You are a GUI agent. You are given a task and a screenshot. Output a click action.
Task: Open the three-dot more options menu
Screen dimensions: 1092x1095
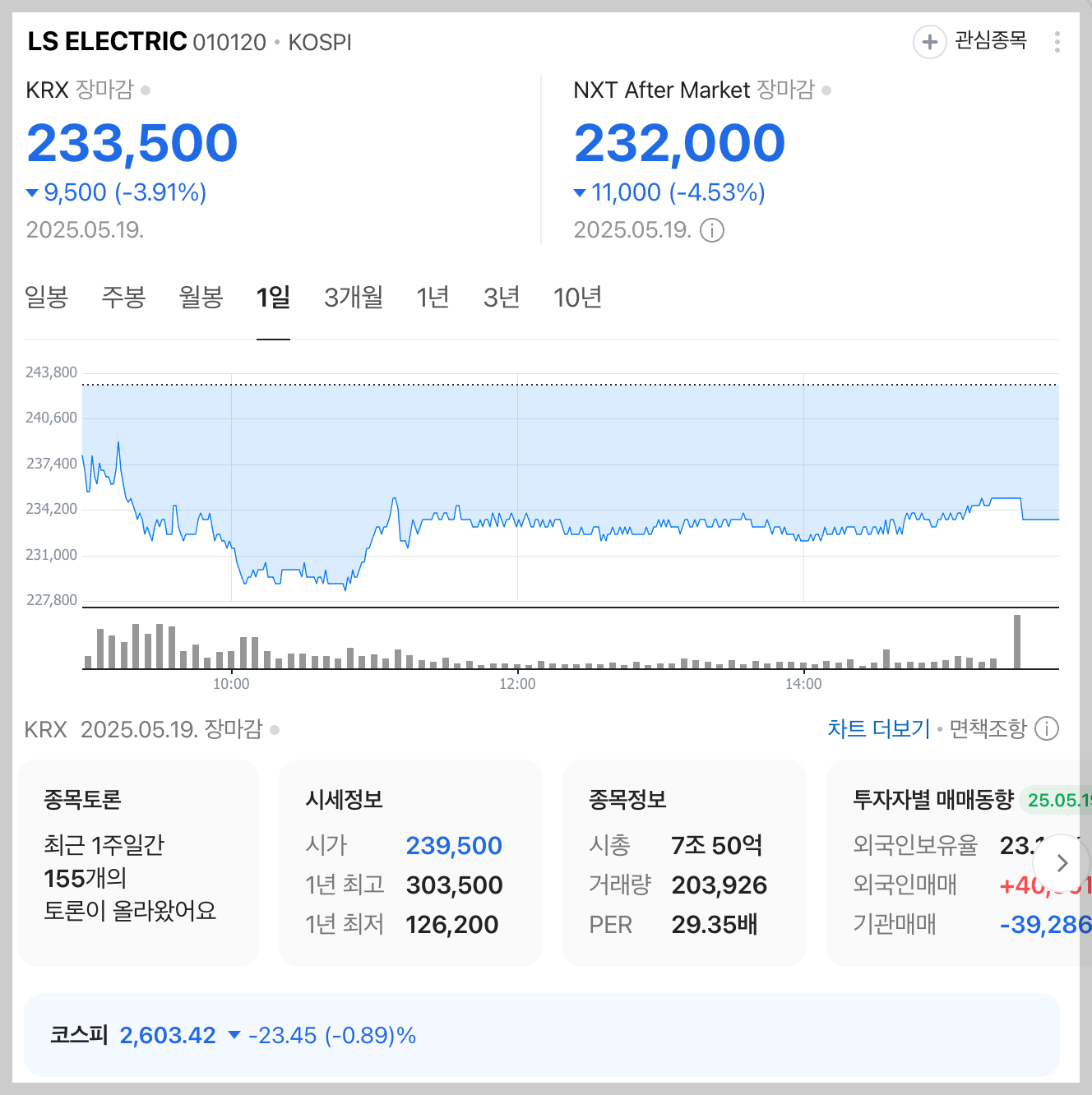click(x=1057, y=41)
